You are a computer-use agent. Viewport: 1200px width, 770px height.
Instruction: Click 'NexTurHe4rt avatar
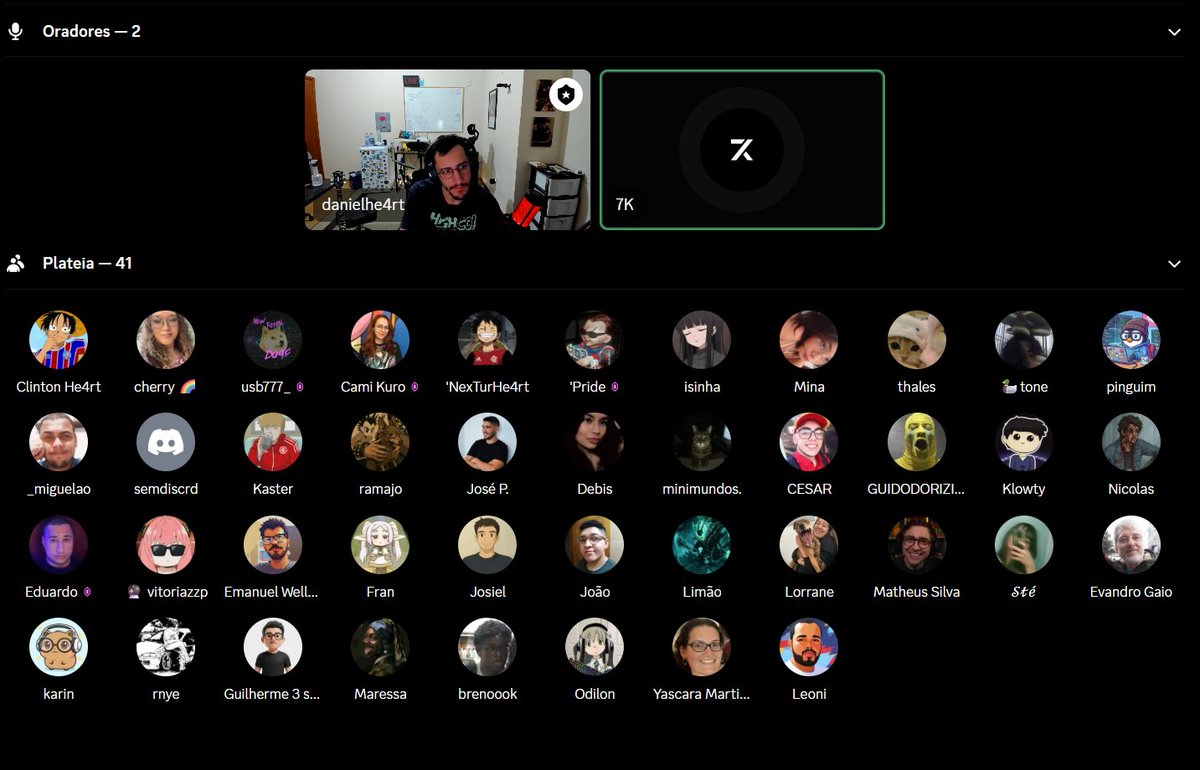coord(487,340)
